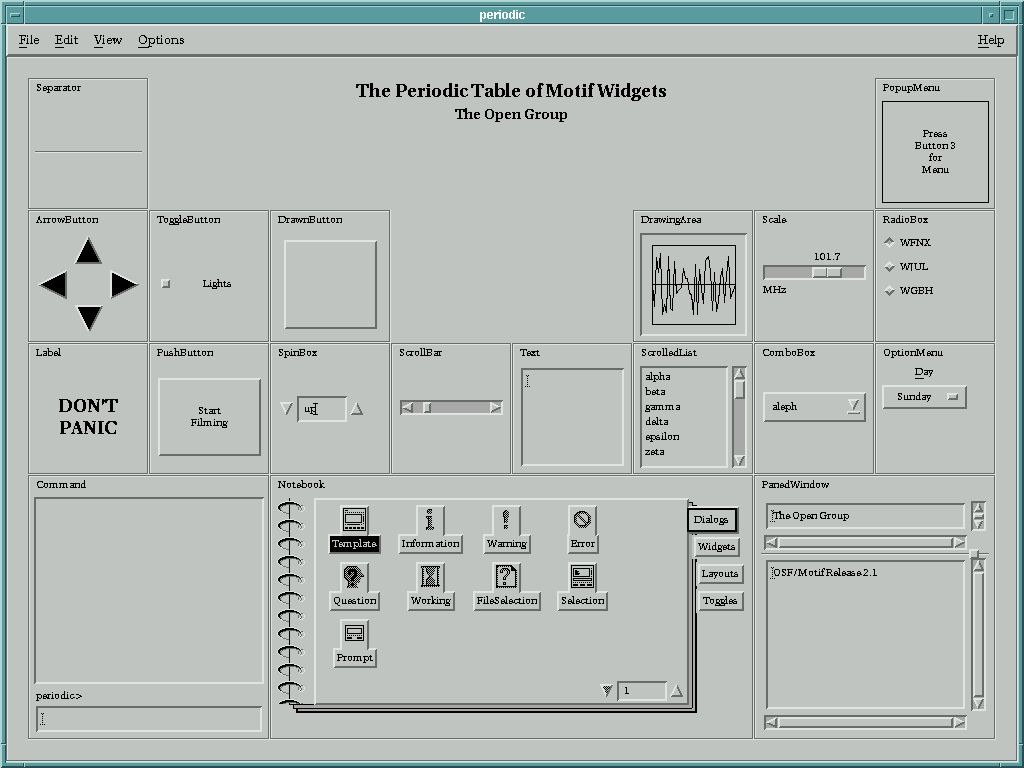The height and width of the screenshot is (768, 1024).
Task: Select gamma in the scrolled list
Action: pyautogui.click(x=663, y=407)
